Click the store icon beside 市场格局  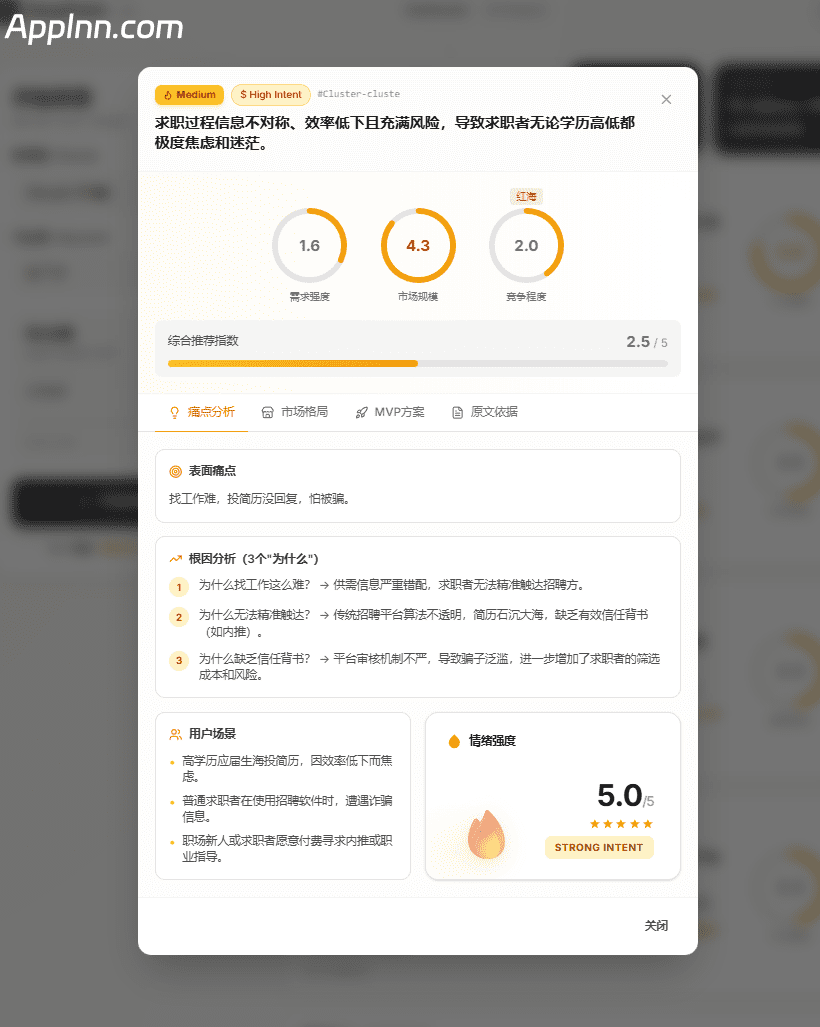(267, 413)
